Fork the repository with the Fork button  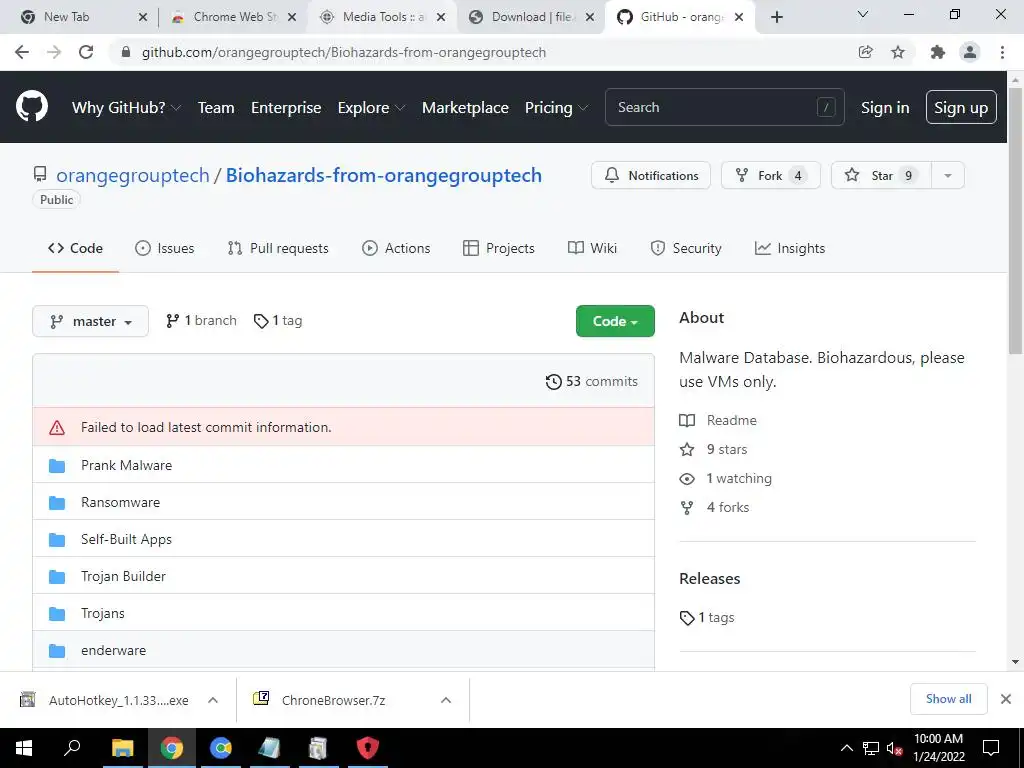(771, 175)
